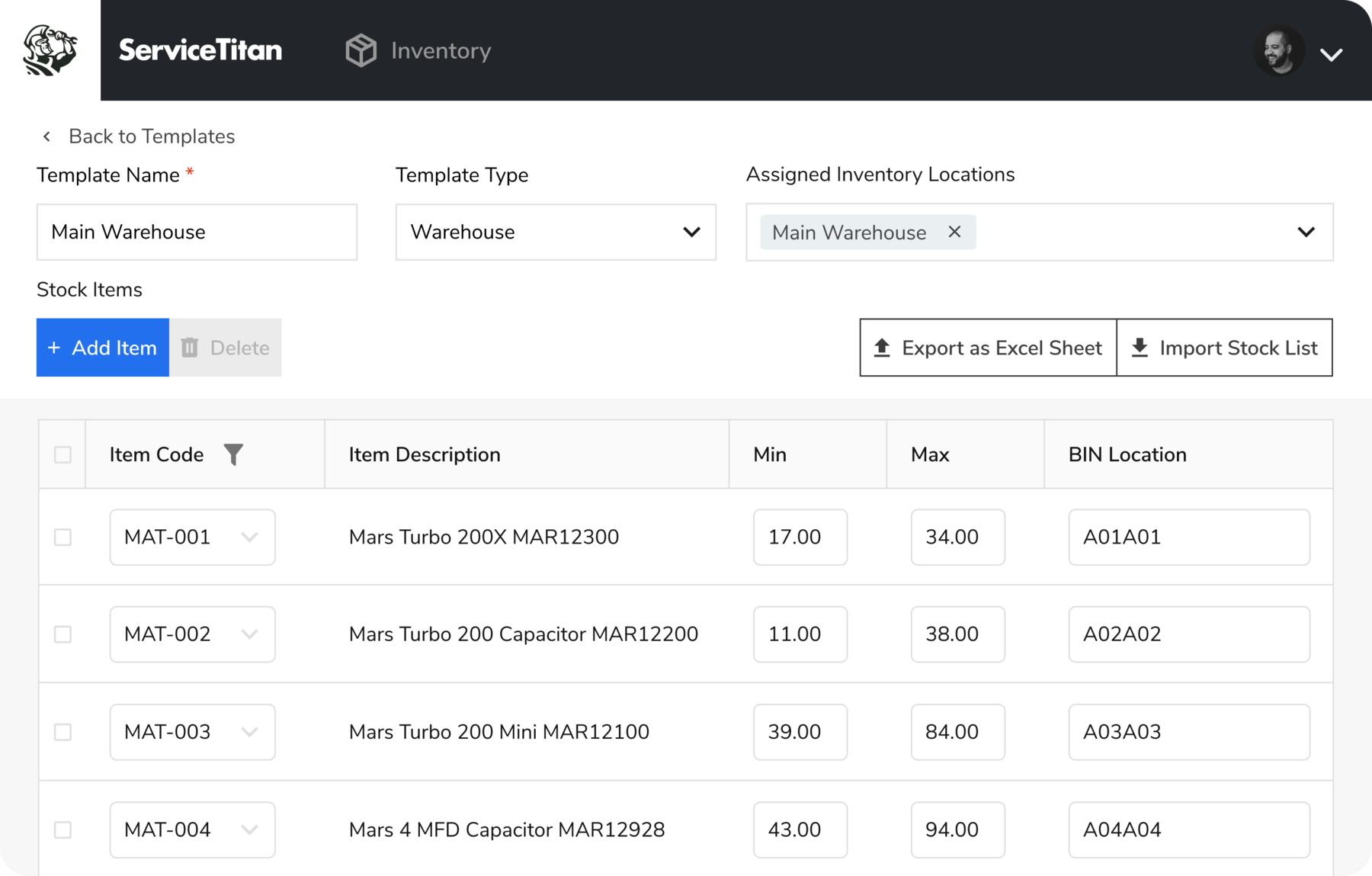Click the back chevron beside Back to Templates
1372x876 pixels.
pos(46,136)
